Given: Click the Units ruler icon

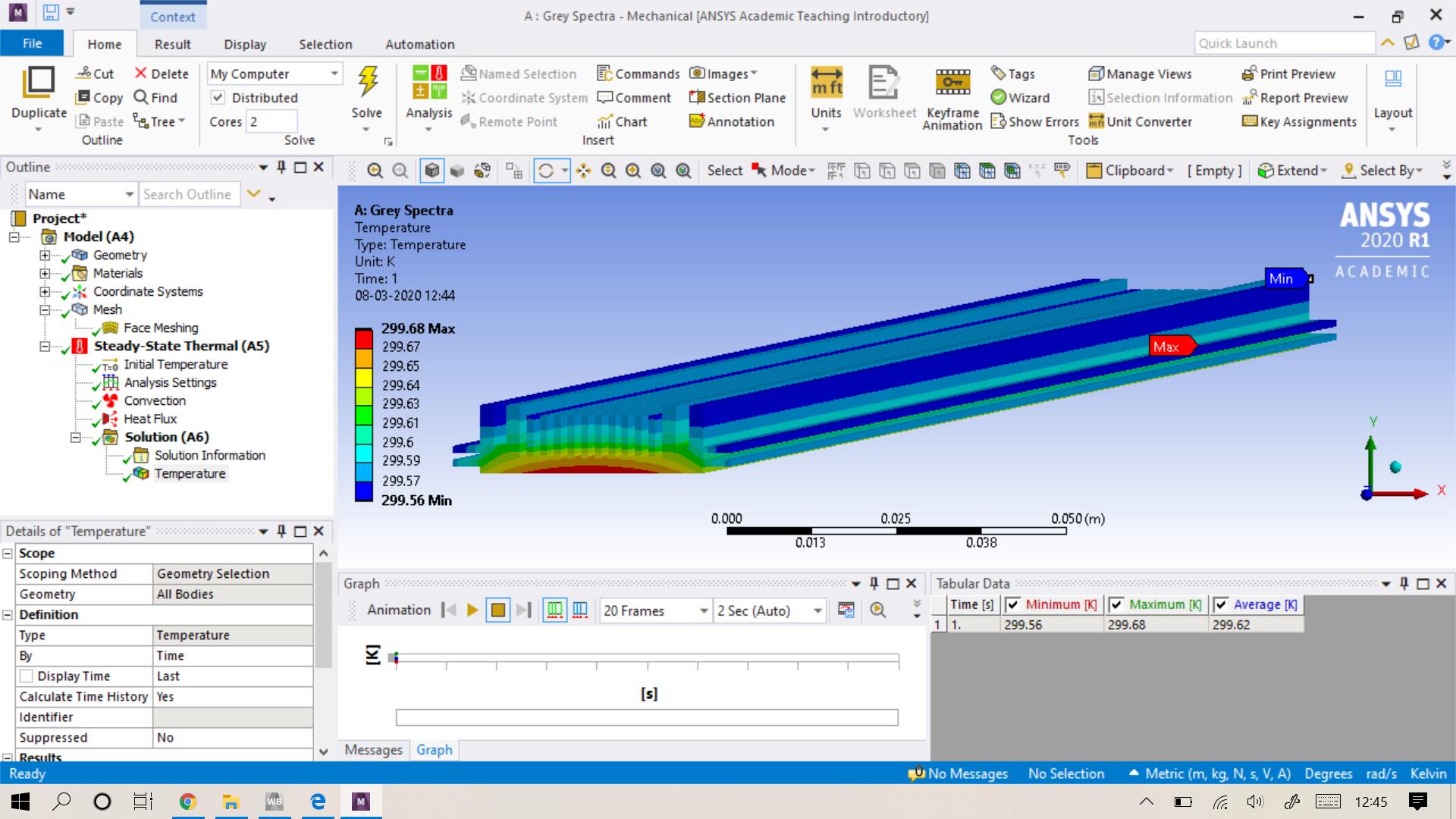Looking at the screenshot, I should (x=827, y=81).
